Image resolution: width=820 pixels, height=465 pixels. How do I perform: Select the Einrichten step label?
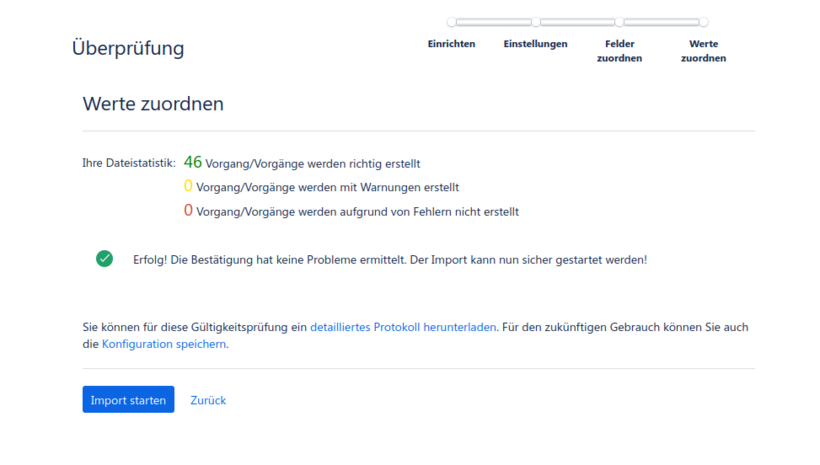(451, 44)
